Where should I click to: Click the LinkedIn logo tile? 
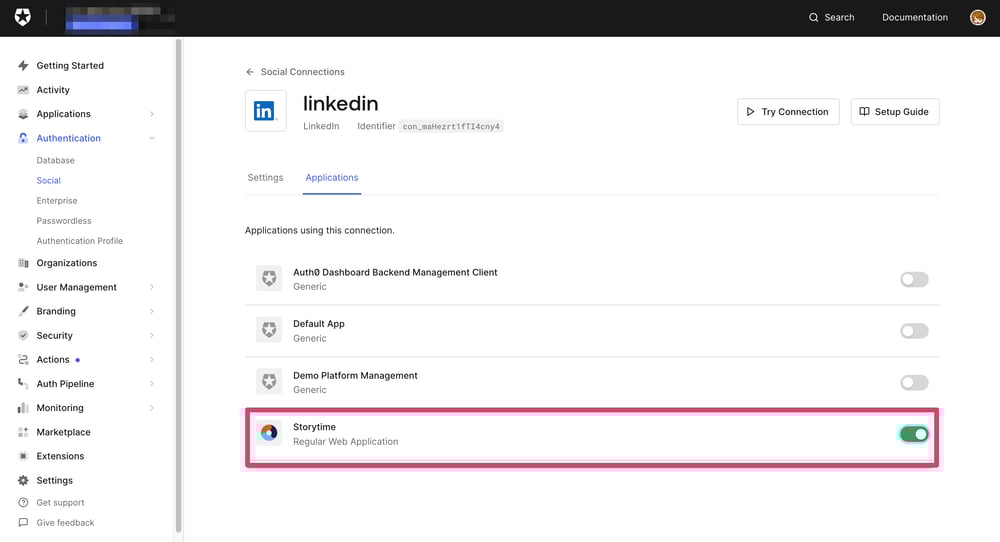265,111
